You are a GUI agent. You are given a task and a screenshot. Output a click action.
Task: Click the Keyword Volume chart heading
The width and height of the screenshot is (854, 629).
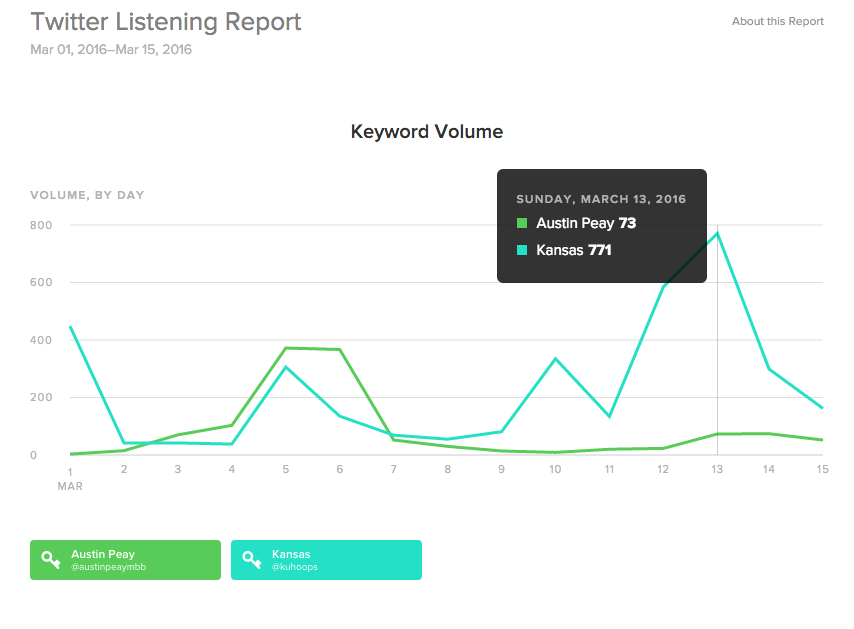click(x=426, y=132)
